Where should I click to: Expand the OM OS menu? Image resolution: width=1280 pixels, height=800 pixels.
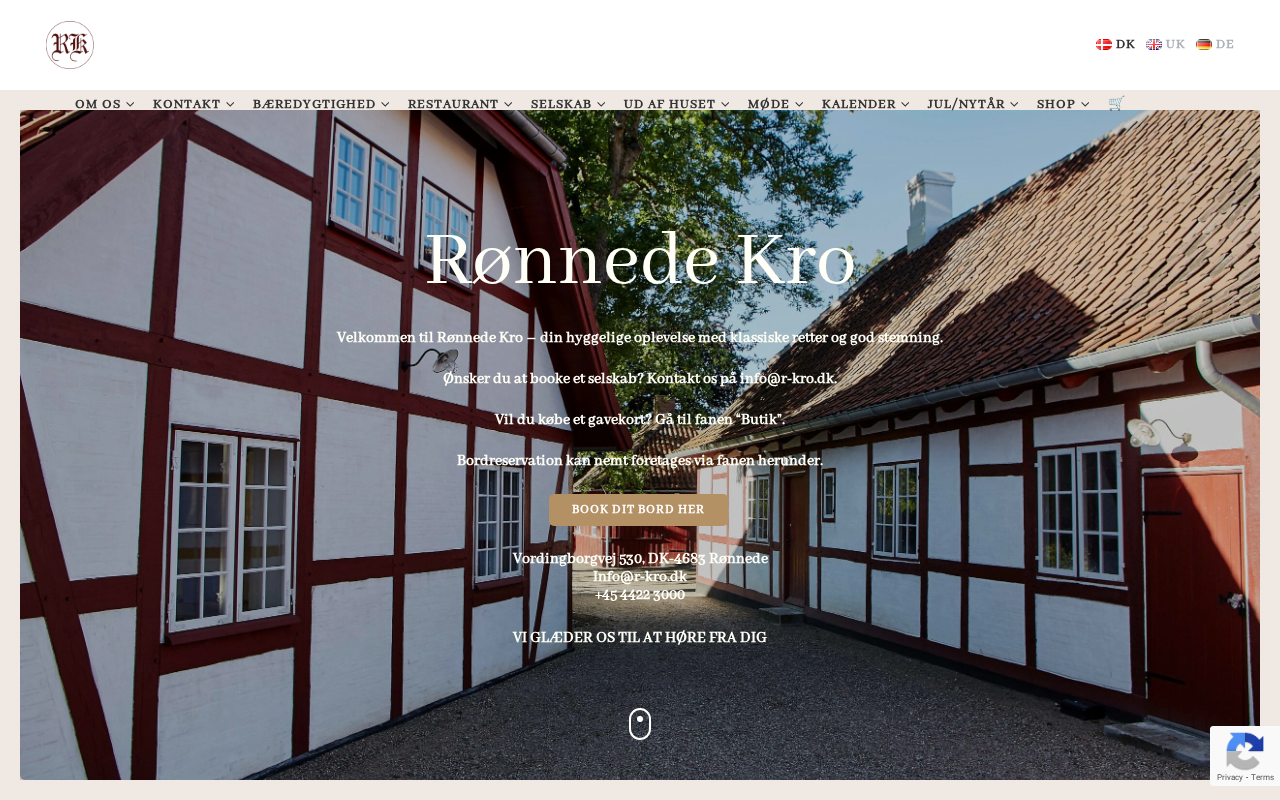(105, 104)
